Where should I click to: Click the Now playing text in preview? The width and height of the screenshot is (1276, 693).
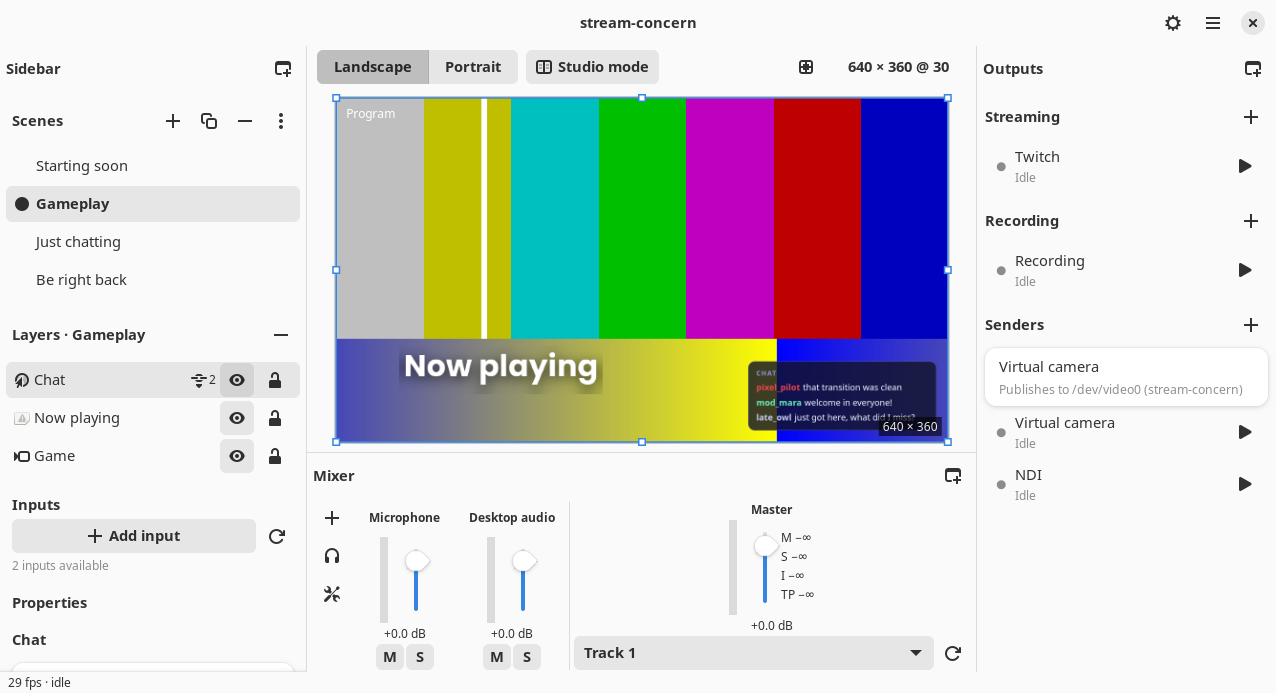coord(500,366)
